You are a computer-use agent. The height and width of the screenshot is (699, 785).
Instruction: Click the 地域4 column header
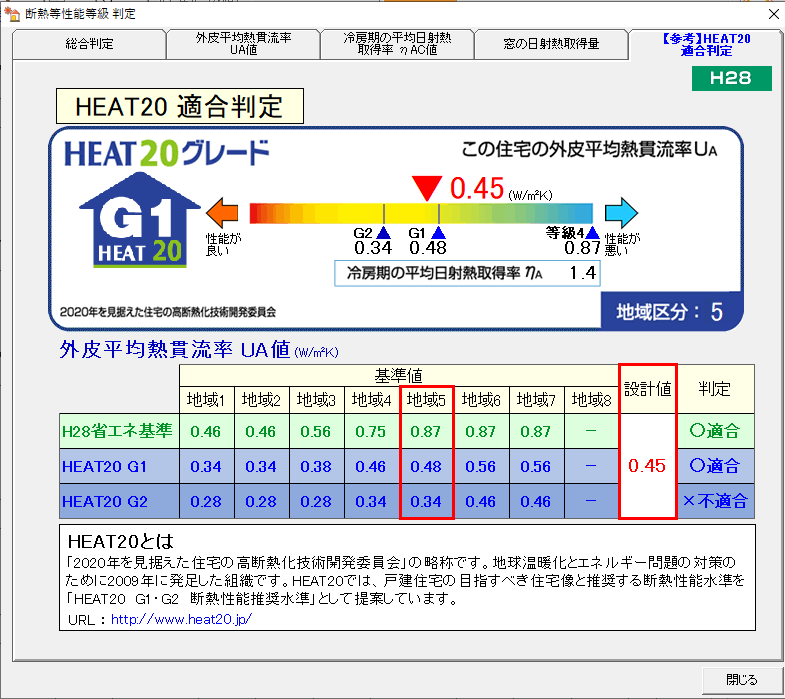coord(371,400)
